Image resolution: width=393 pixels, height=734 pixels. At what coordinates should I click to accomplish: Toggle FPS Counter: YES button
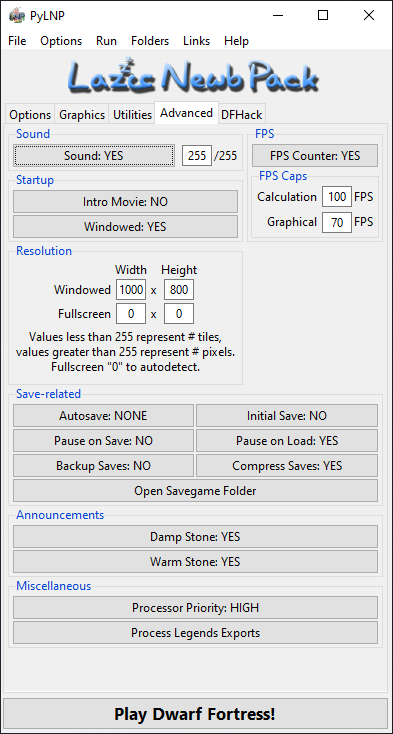click(315, 155)
